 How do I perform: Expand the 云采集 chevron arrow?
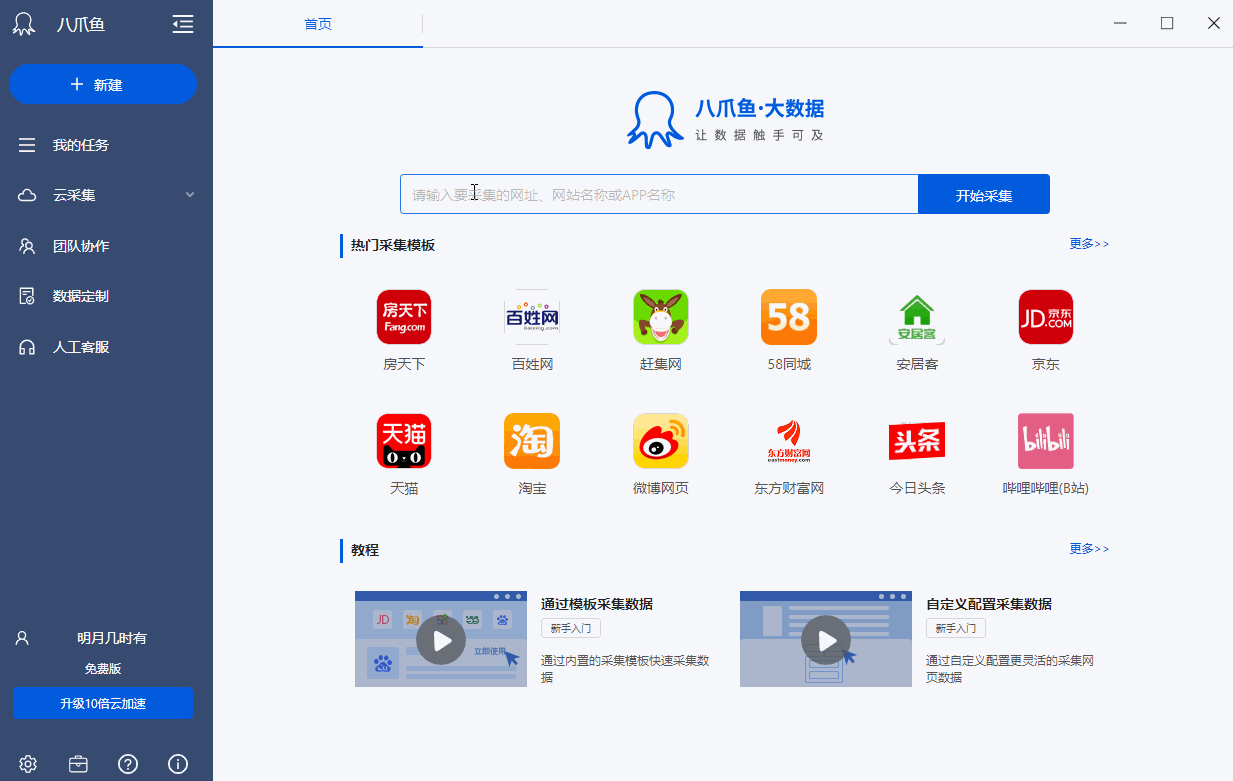click(x=190, y=195)
